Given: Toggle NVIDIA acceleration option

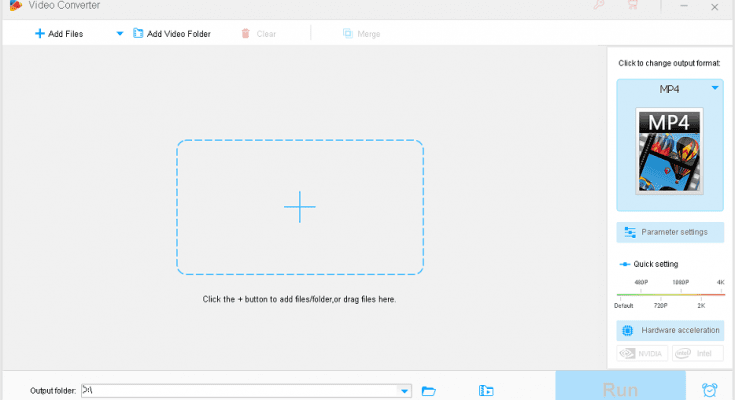Looking at the screenshot, I should tap(642, 353).
